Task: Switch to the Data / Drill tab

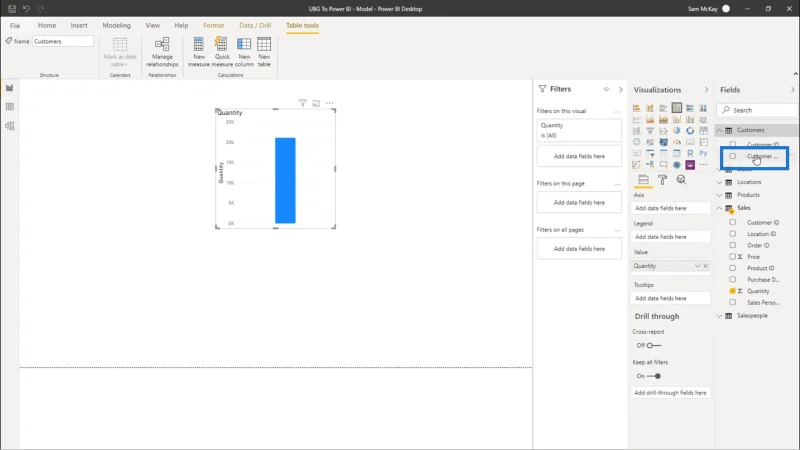Action: [255, 26]
